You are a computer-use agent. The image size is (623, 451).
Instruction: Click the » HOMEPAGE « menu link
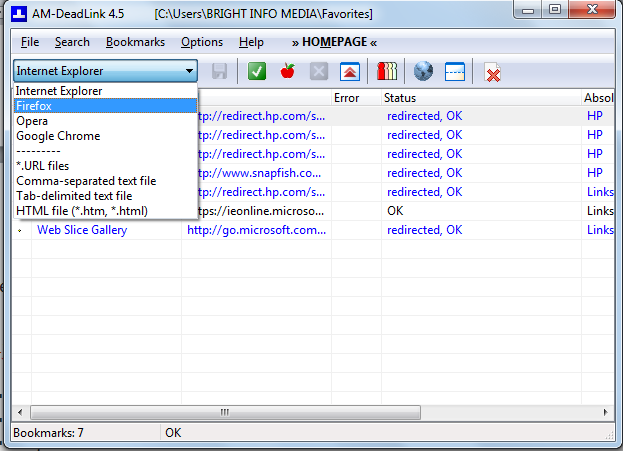(334, 42)
